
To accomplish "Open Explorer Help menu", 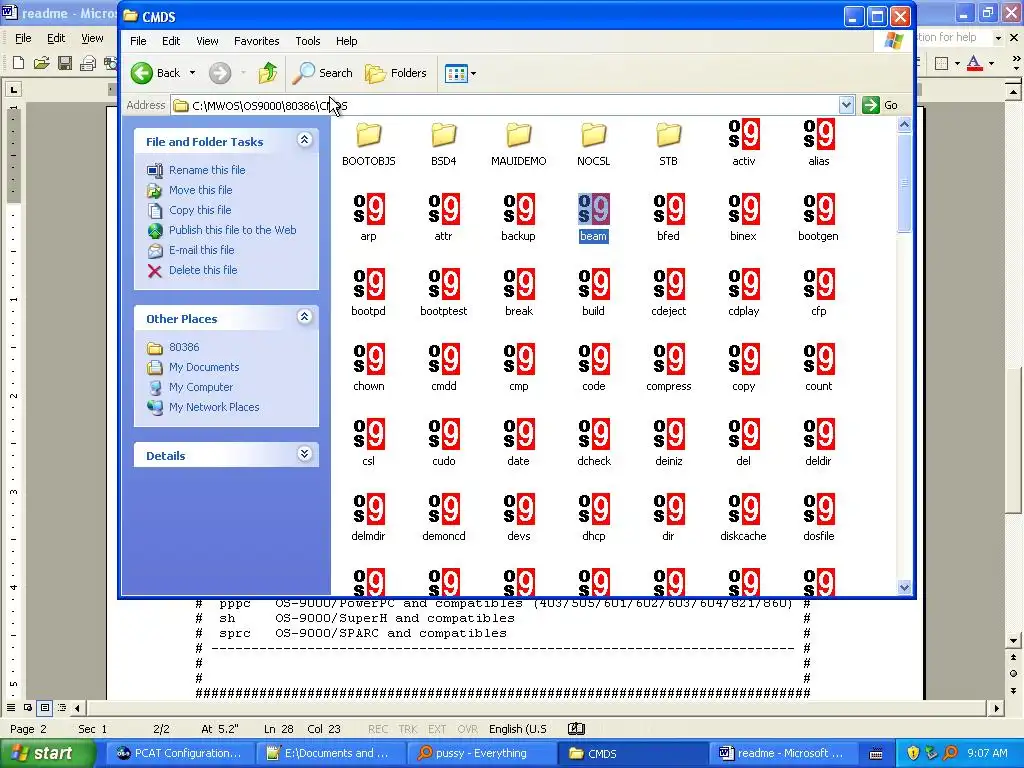I will point(347,40).
